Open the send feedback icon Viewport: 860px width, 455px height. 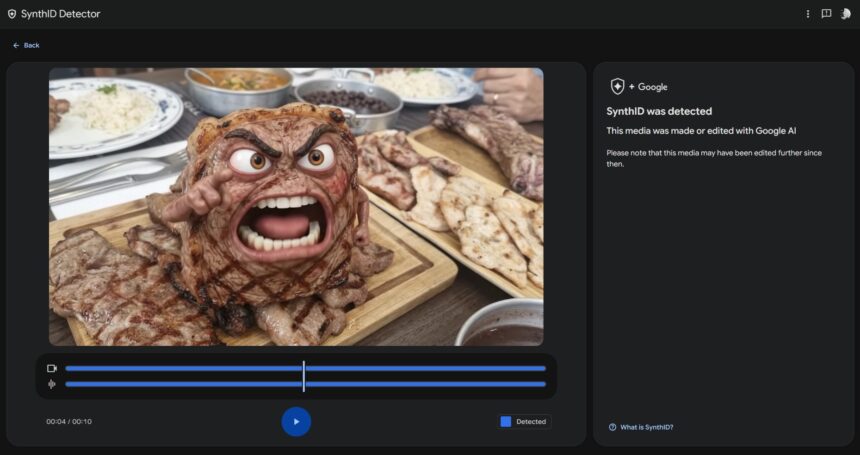(826, 14)
